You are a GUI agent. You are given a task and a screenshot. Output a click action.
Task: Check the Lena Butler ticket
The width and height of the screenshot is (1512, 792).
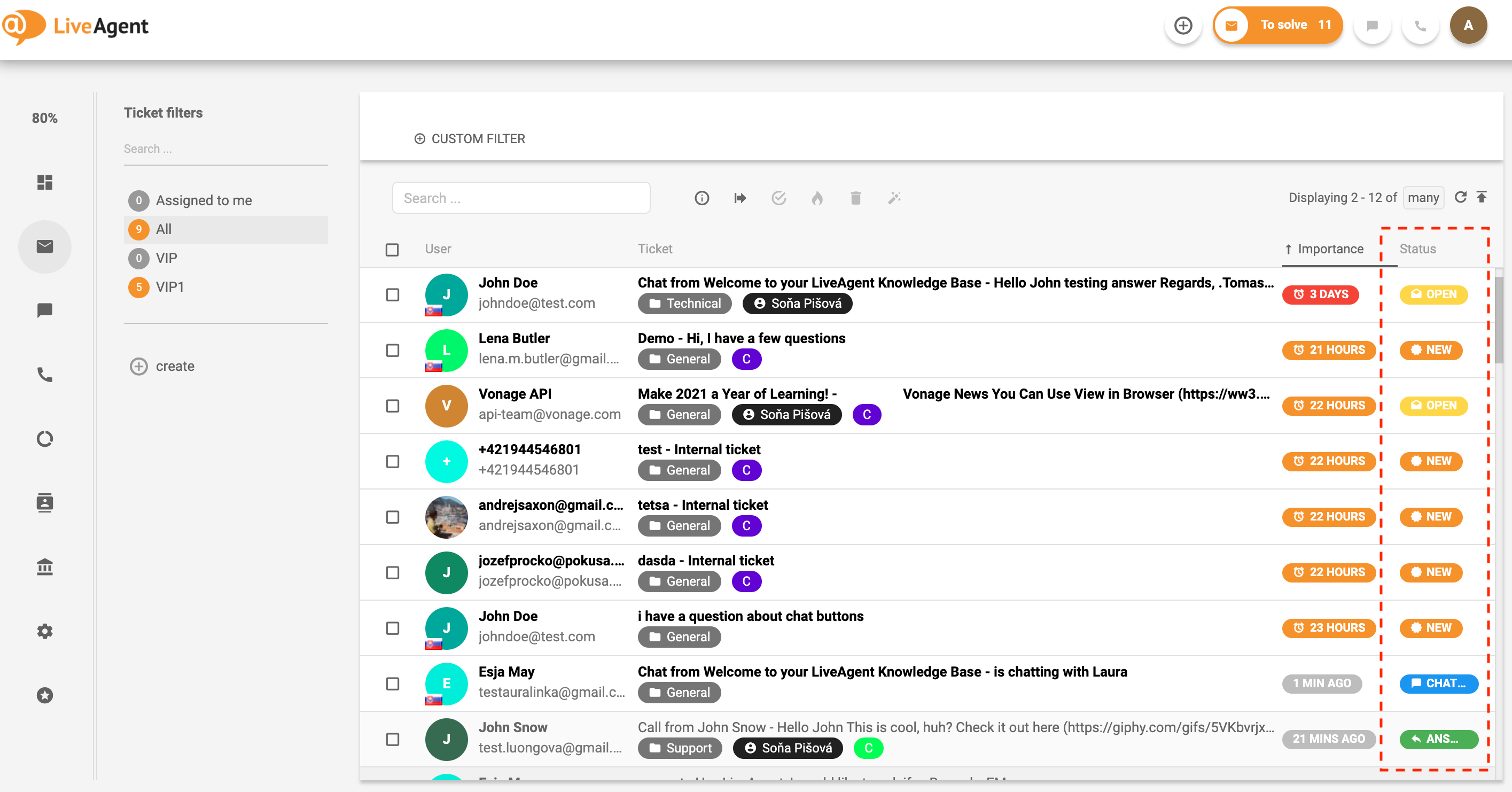click(x=393, y=351)
